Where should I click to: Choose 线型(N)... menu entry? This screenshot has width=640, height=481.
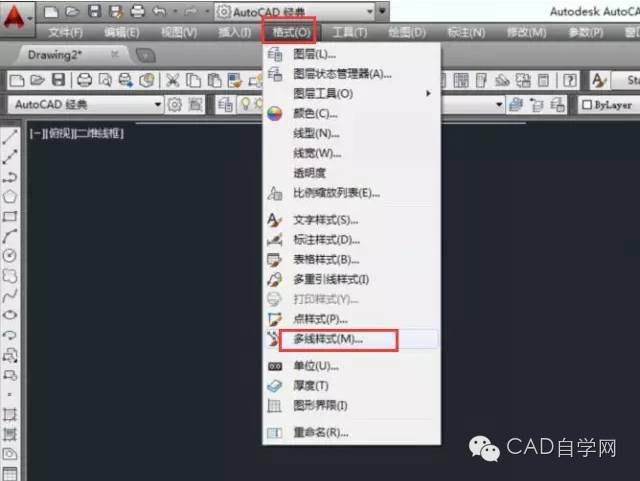351,134
